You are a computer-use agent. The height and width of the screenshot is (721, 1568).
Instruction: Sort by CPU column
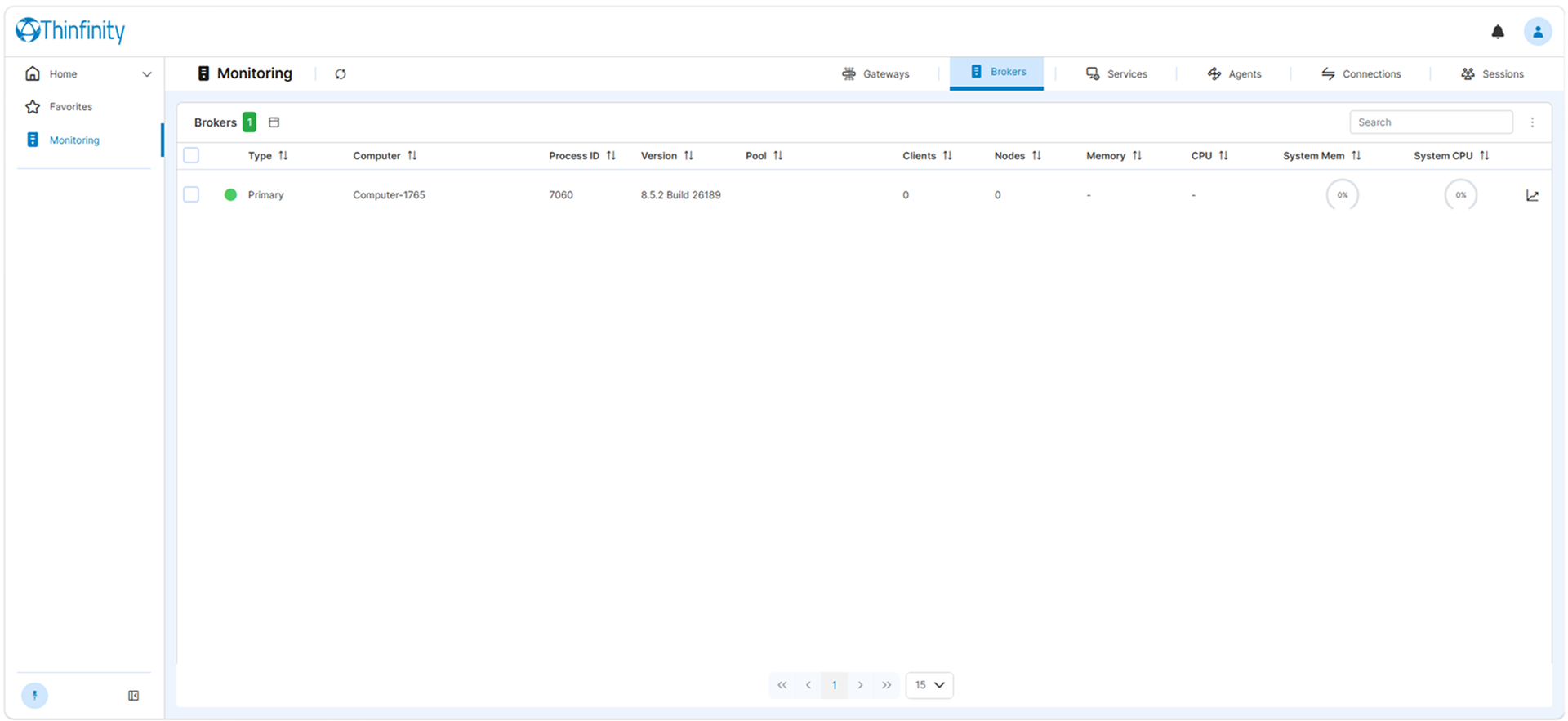click(x=1223, y=156)
